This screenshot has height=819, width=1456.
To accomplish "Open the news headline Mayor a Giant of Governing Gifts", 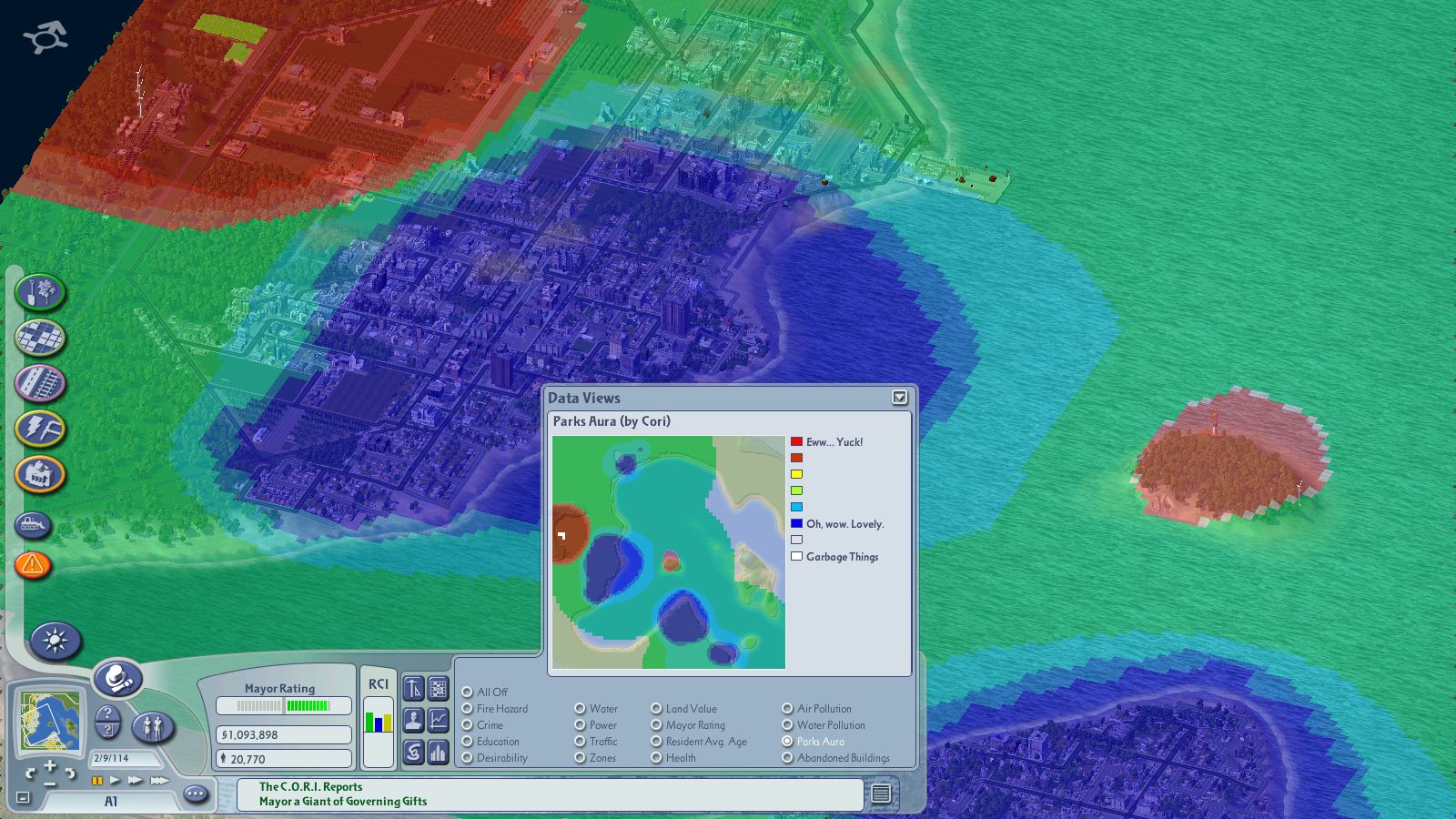I will 343,802.
